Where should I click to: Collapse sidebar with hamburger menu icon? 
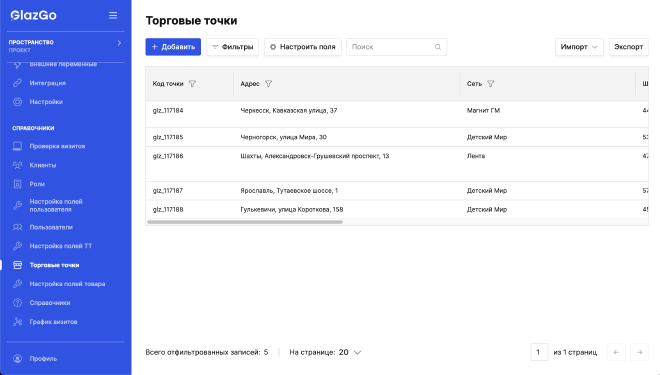[113, 16]
